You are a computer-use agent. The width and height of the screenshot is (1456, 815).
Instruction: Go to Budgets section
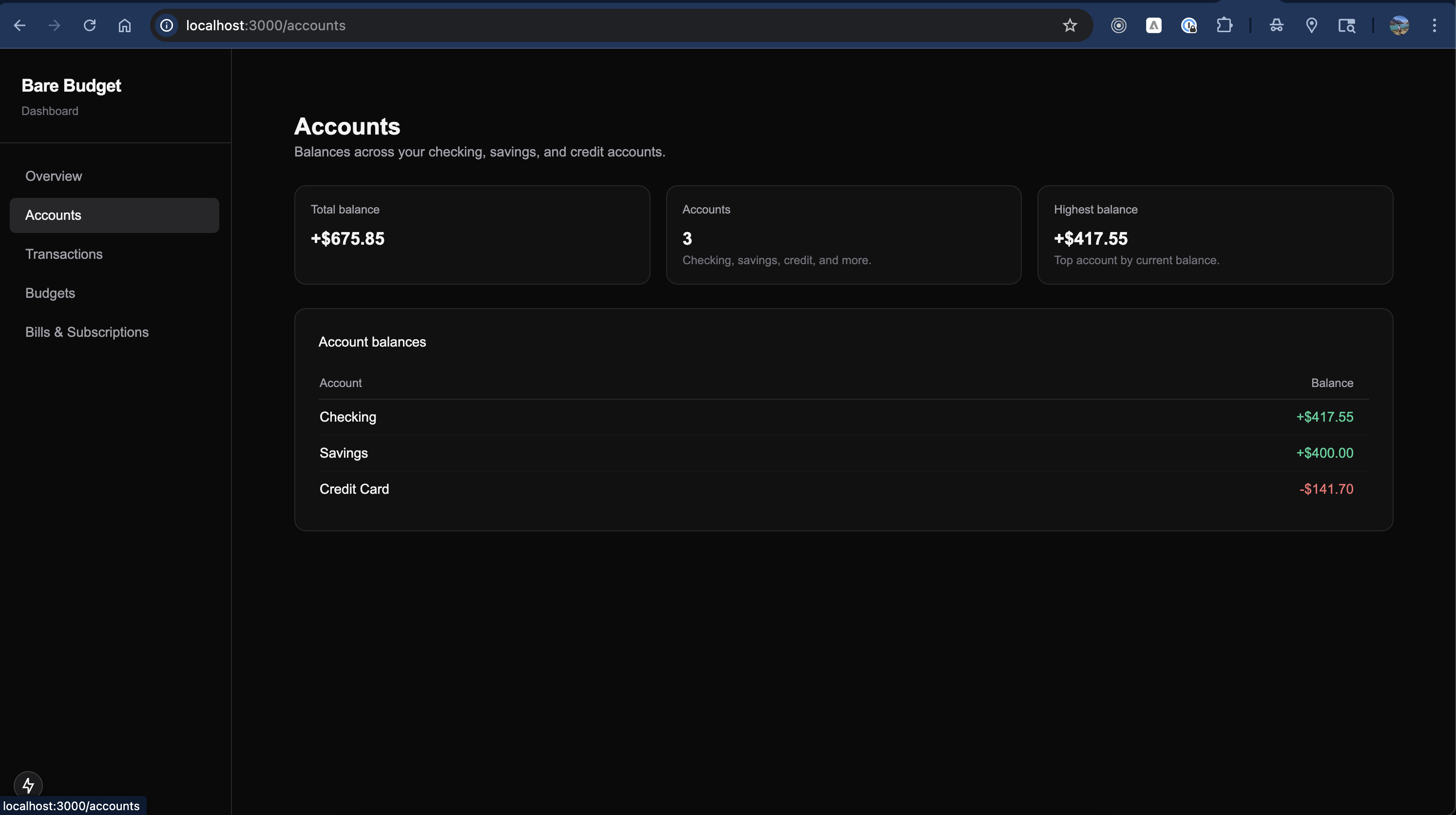tap(50, 293)
